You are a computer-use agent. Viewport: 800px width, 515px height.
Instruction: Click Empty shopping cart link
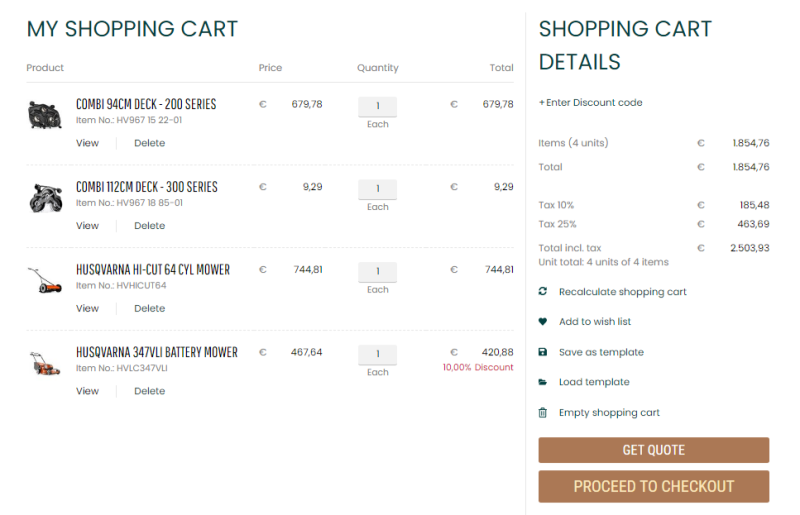click(x=609, y=412)
